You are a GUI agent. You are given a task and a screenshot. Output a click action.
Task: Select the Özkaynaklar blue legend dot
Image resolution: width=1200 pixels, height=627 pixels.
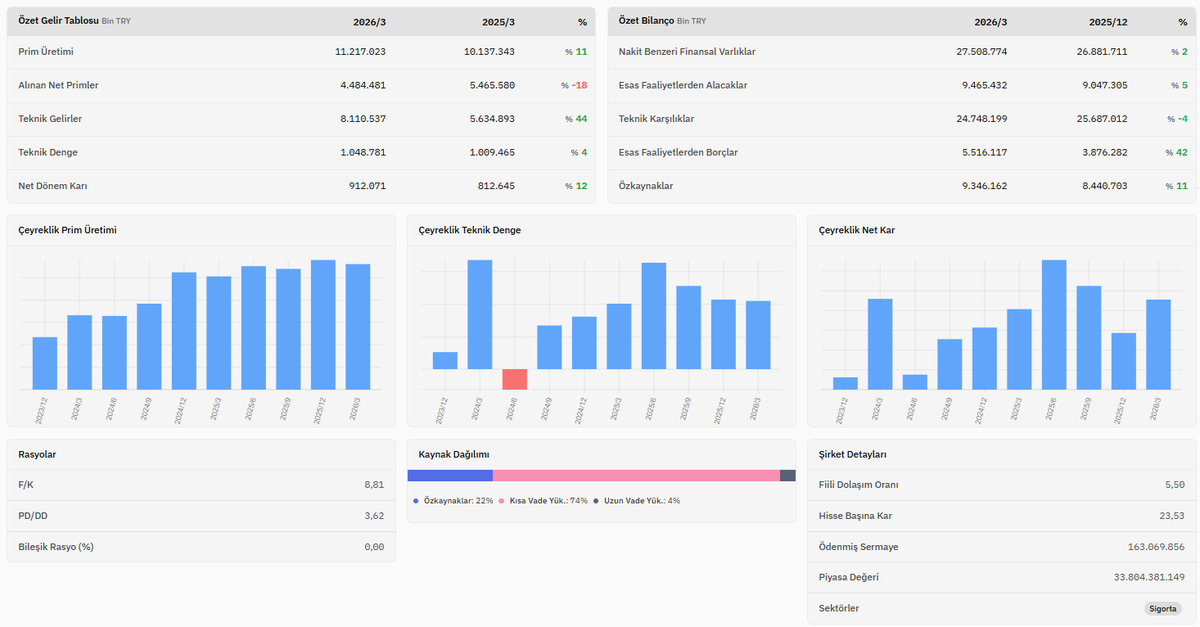[x=416, y=500]
